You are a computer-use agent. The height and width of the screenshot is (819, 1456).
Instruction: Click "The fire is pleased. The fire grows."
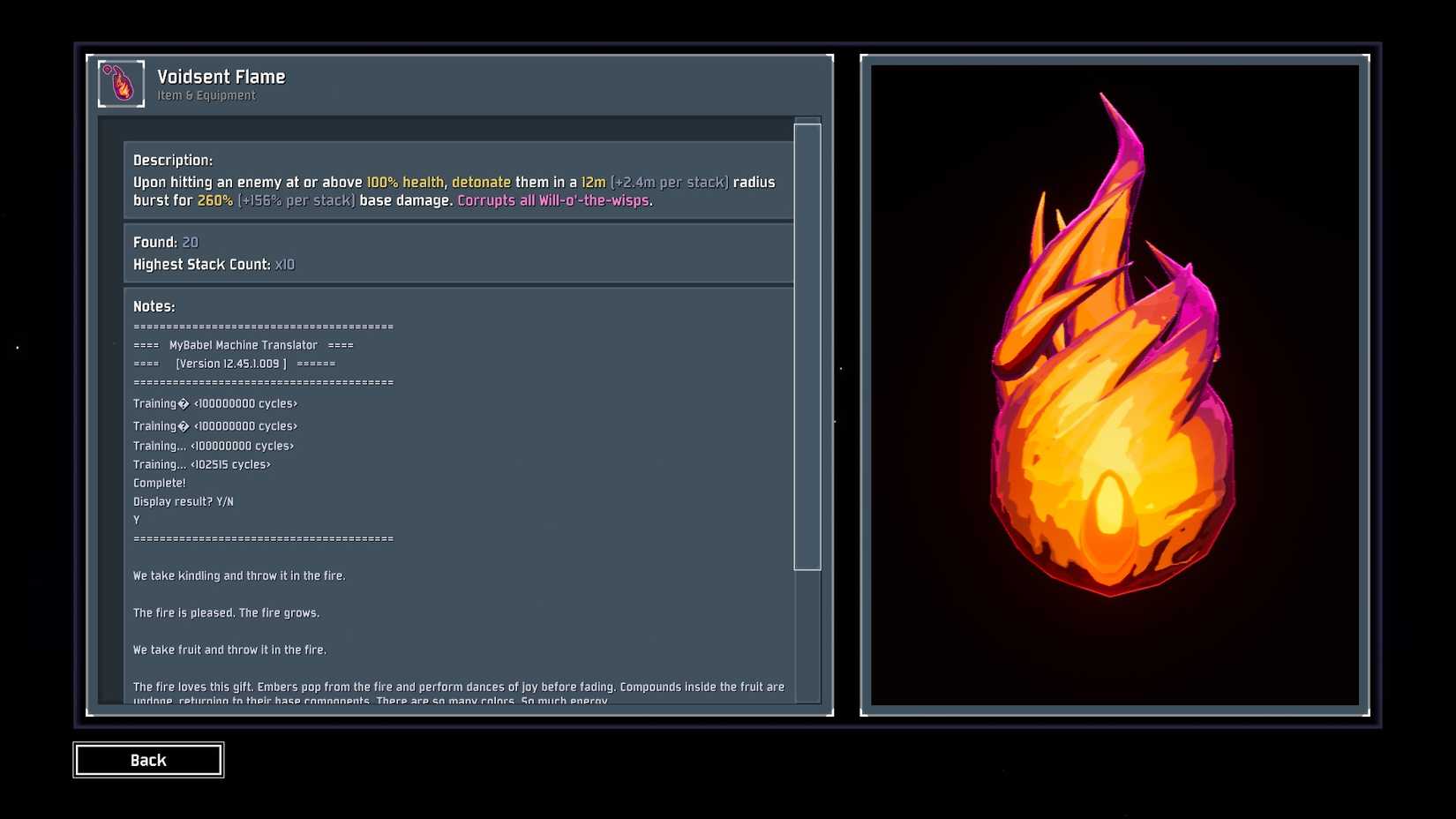coord(227,612)
